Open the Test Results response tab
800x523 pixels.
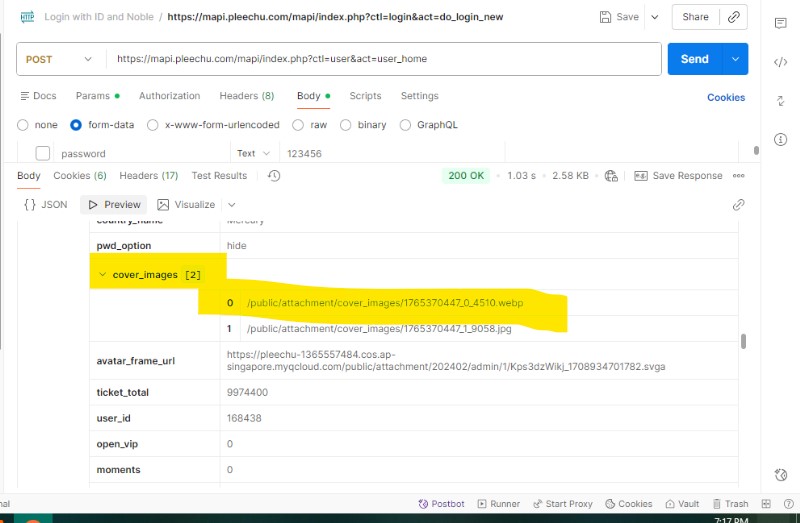coord(218,176)
